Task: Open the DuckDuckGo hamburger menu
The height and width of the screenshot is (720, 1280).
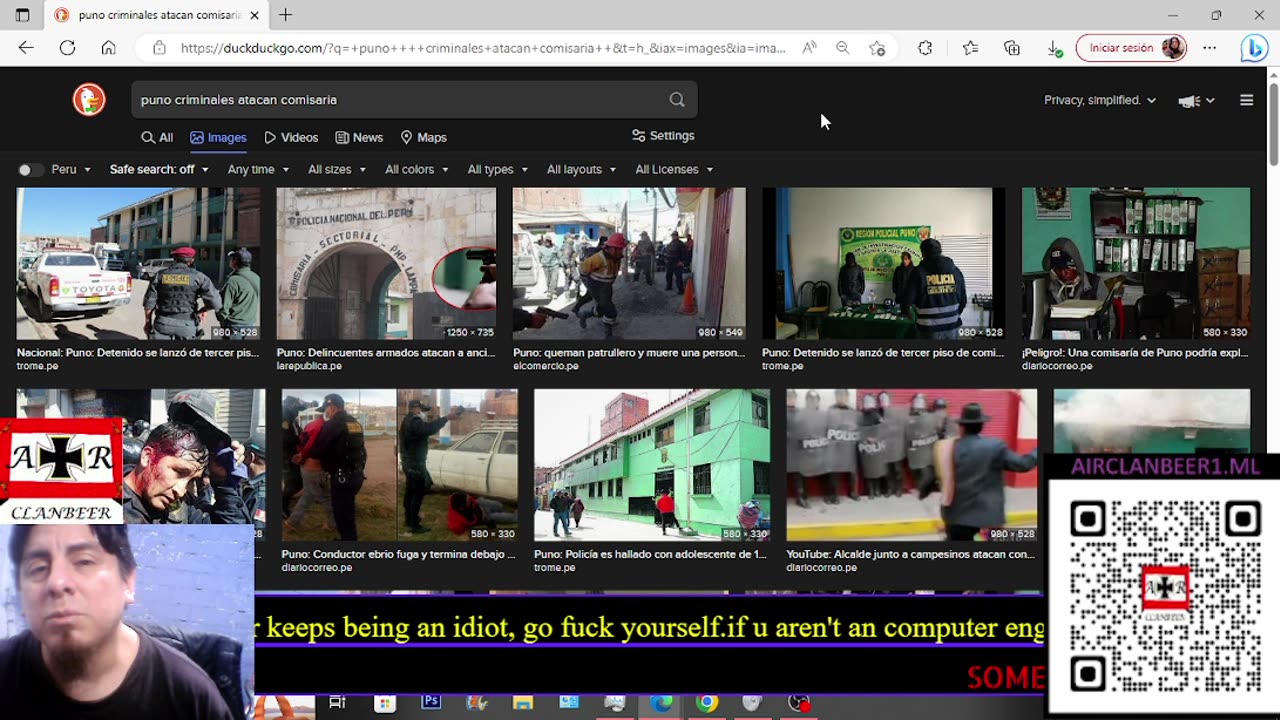Action: 1246,100
